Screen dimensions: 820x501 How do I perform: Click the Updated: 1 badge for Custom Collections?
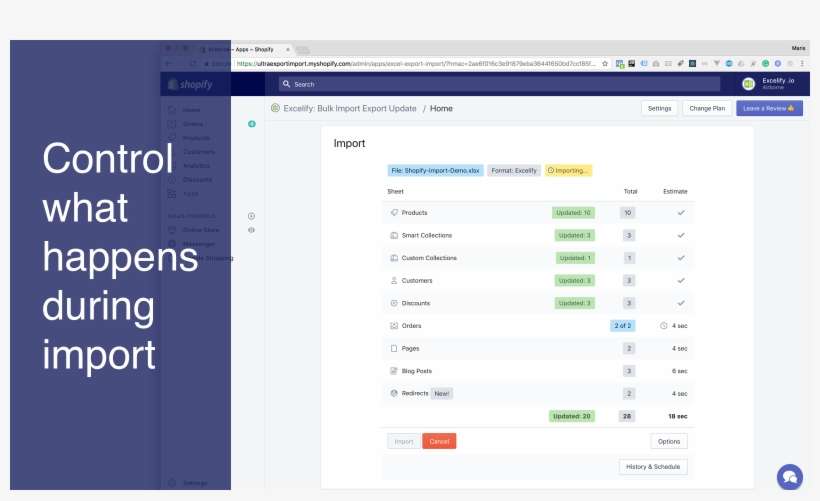click(575, 258)
